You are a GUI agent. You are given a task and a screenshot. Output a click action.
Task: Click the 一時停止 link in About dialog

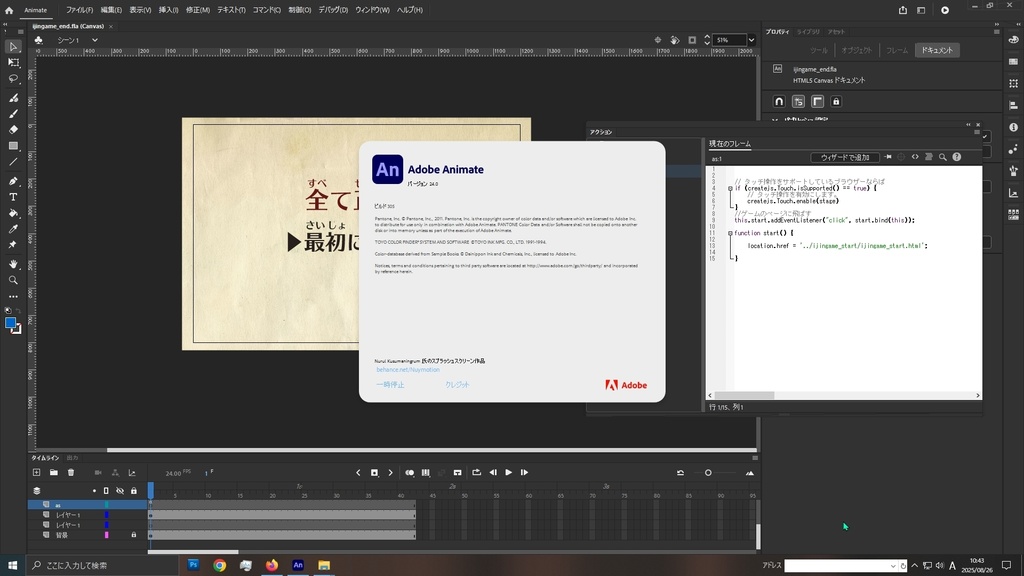(390, 385)
